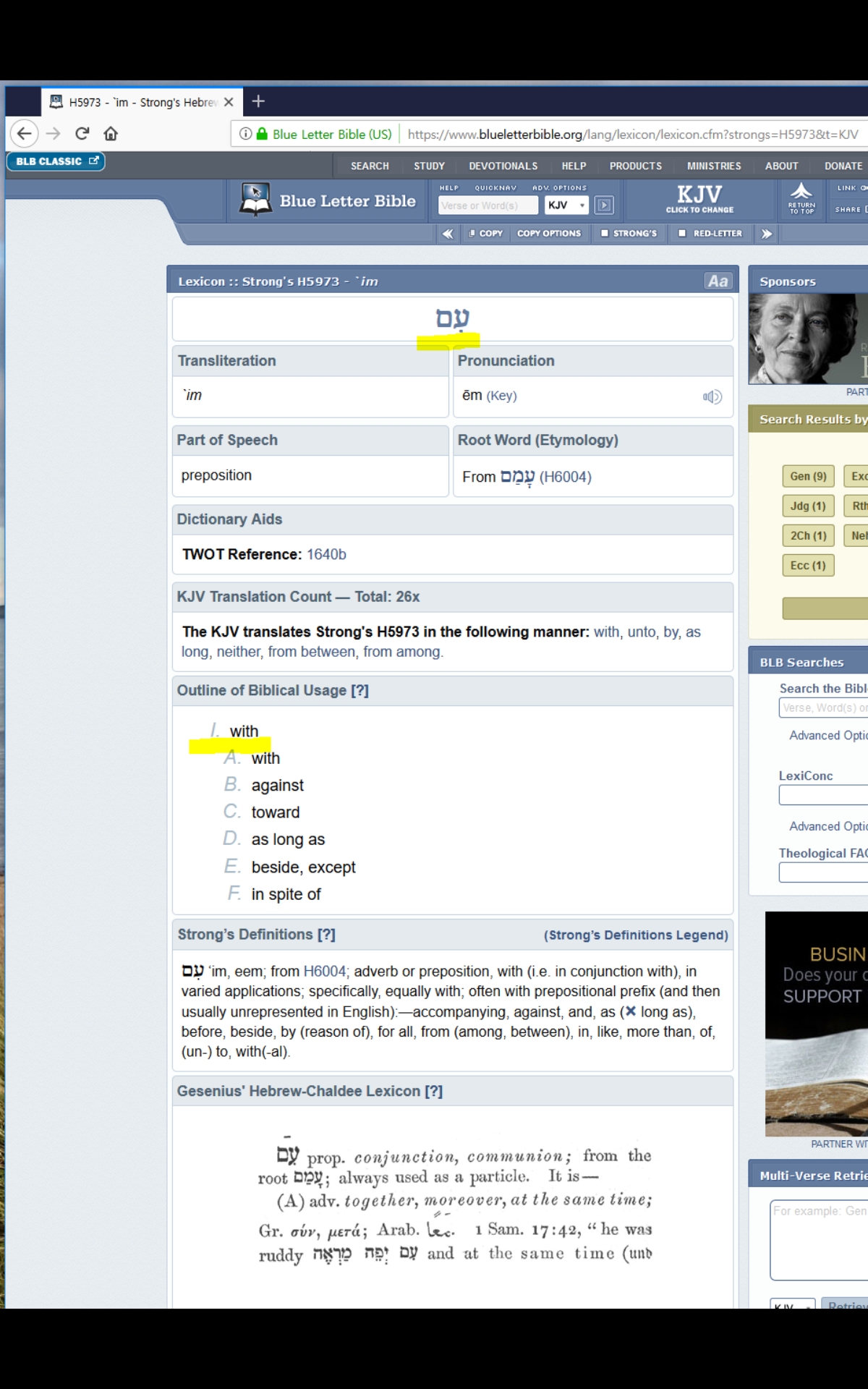Click Search the Bible input field
The image size is (868, 1389).
pyautogui.click(x=823, y=708)
